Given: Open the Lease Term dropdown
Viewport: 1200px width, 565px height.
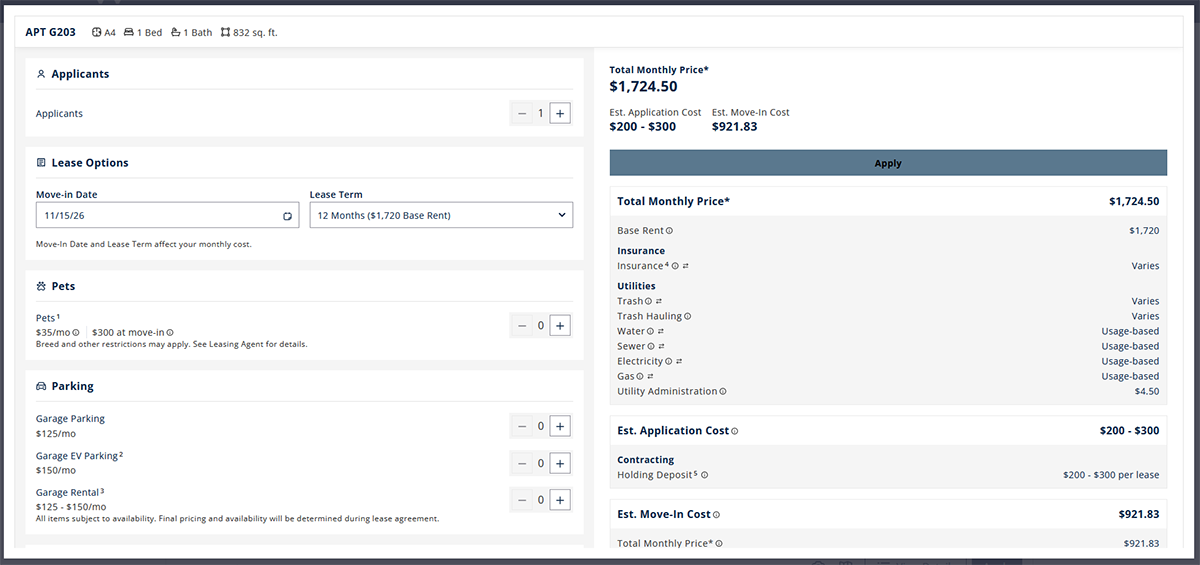Looking at the screenshot, I should tap(441, 215).
